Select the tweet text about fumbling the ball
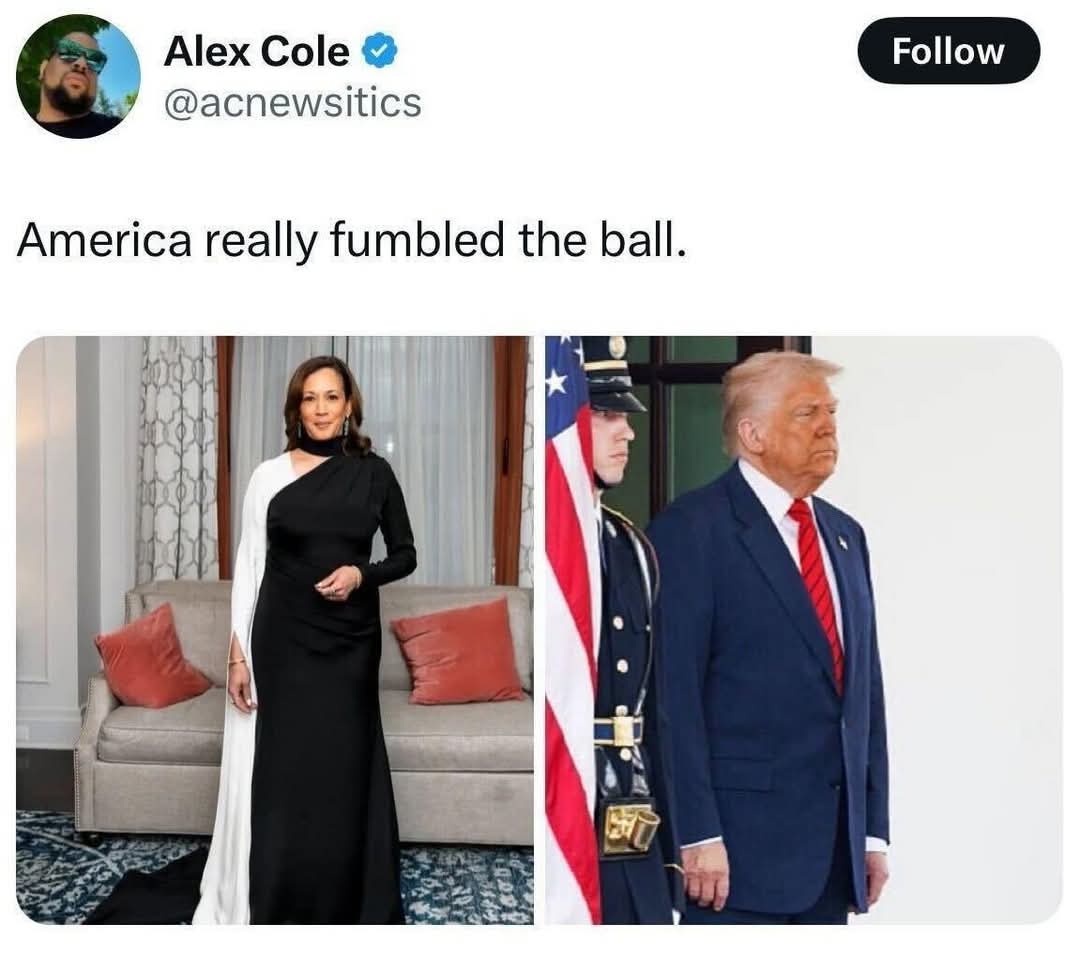Viewport: 1080px width, 970px height. click(x=352, y=240)
